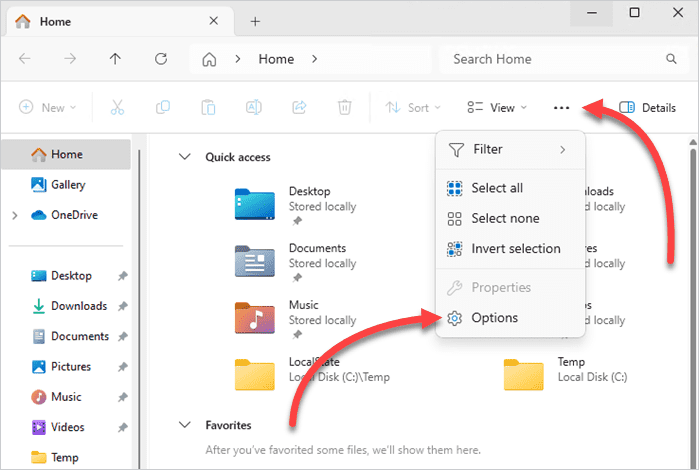The height and width of the screenshot is (470, 699).
Task: Click the Copy icon in toolbar
Action: 163,107
